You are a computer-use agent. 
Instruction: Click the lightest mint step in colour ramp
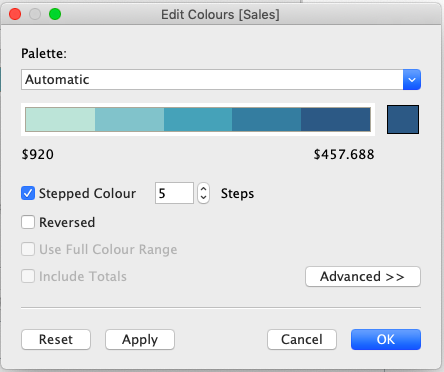(x=60, y=119)
